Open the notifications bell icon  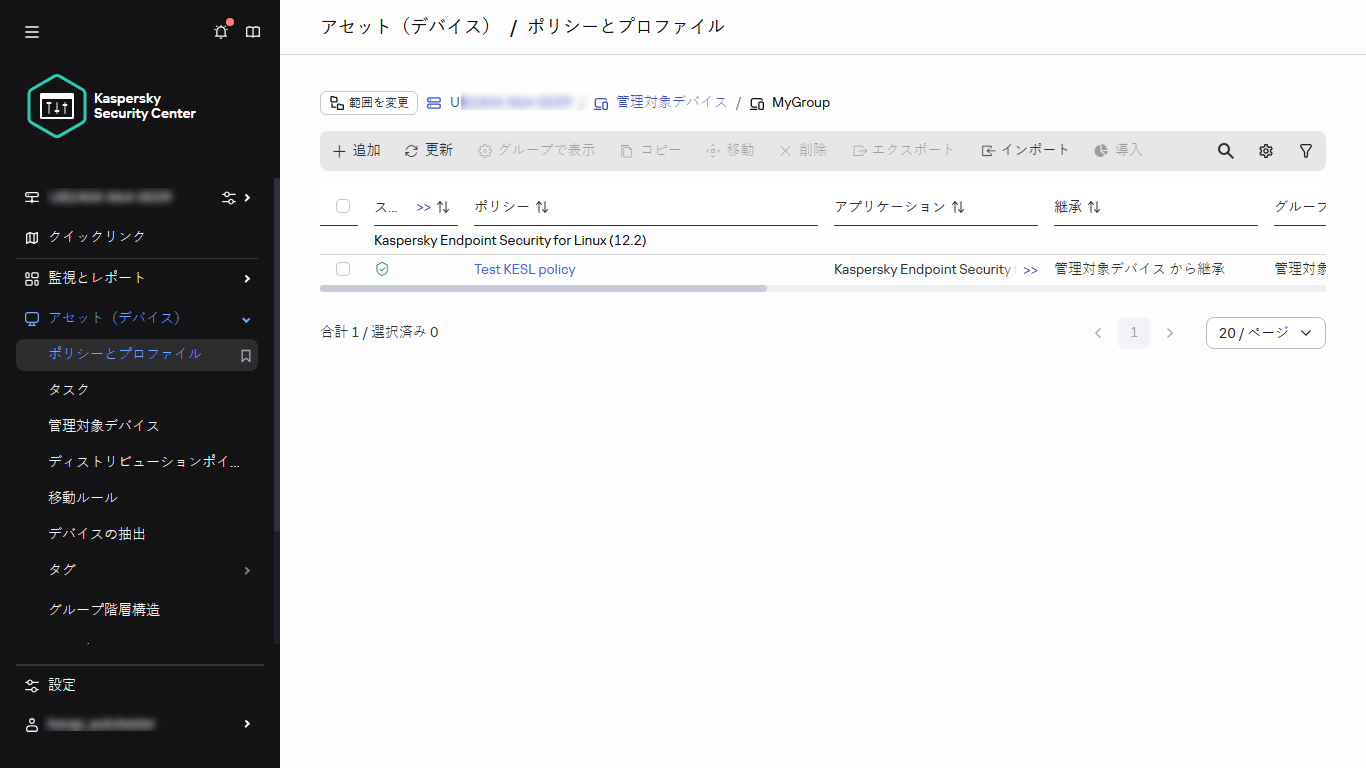tap(220, 31)
